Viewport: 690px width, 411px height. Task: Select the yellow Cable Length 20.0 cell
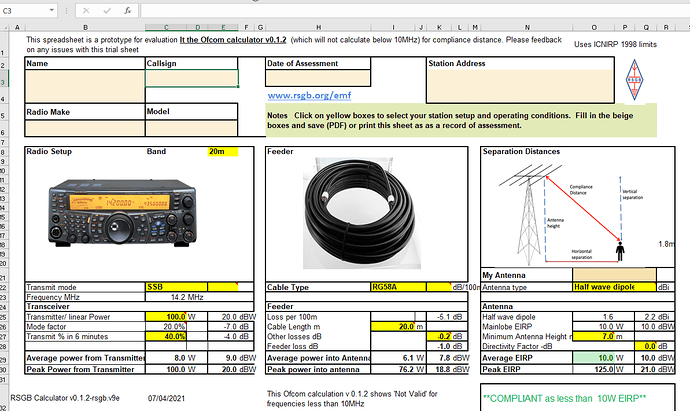pos(391,326)
